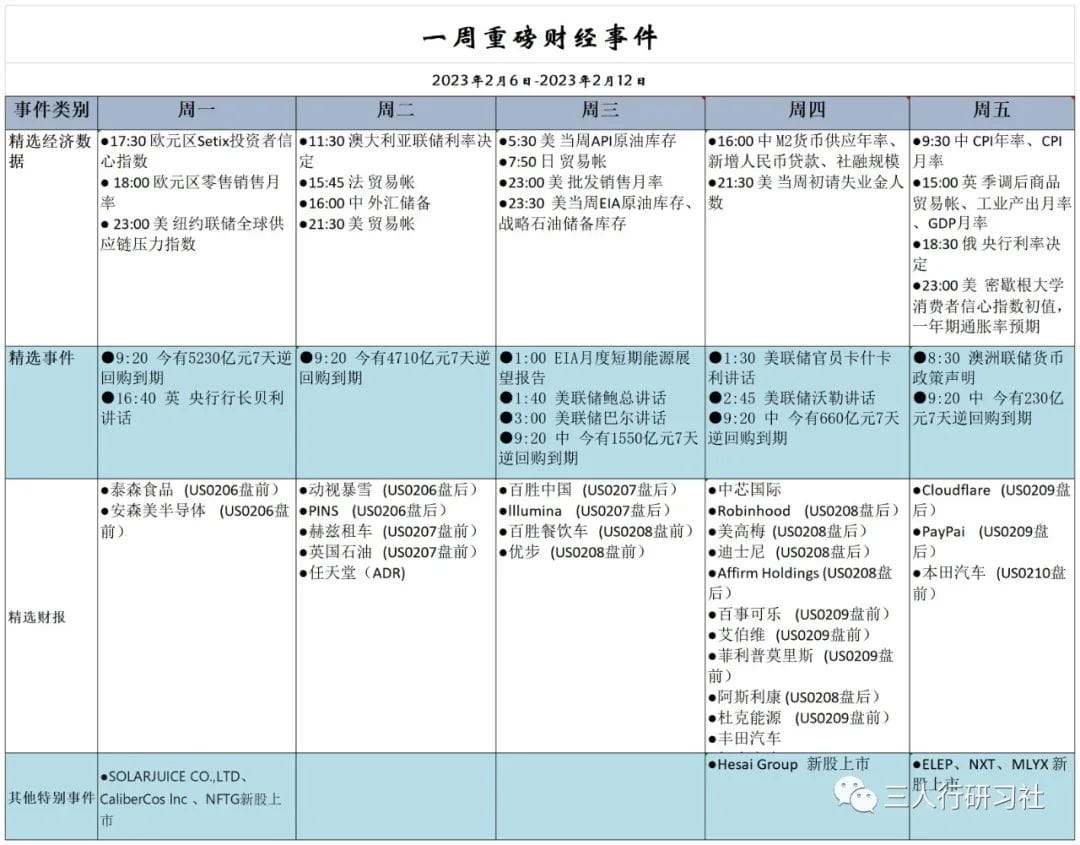
Task: Click 百胜中国 (US0207盘后)
Action: (x=589, y=490)
